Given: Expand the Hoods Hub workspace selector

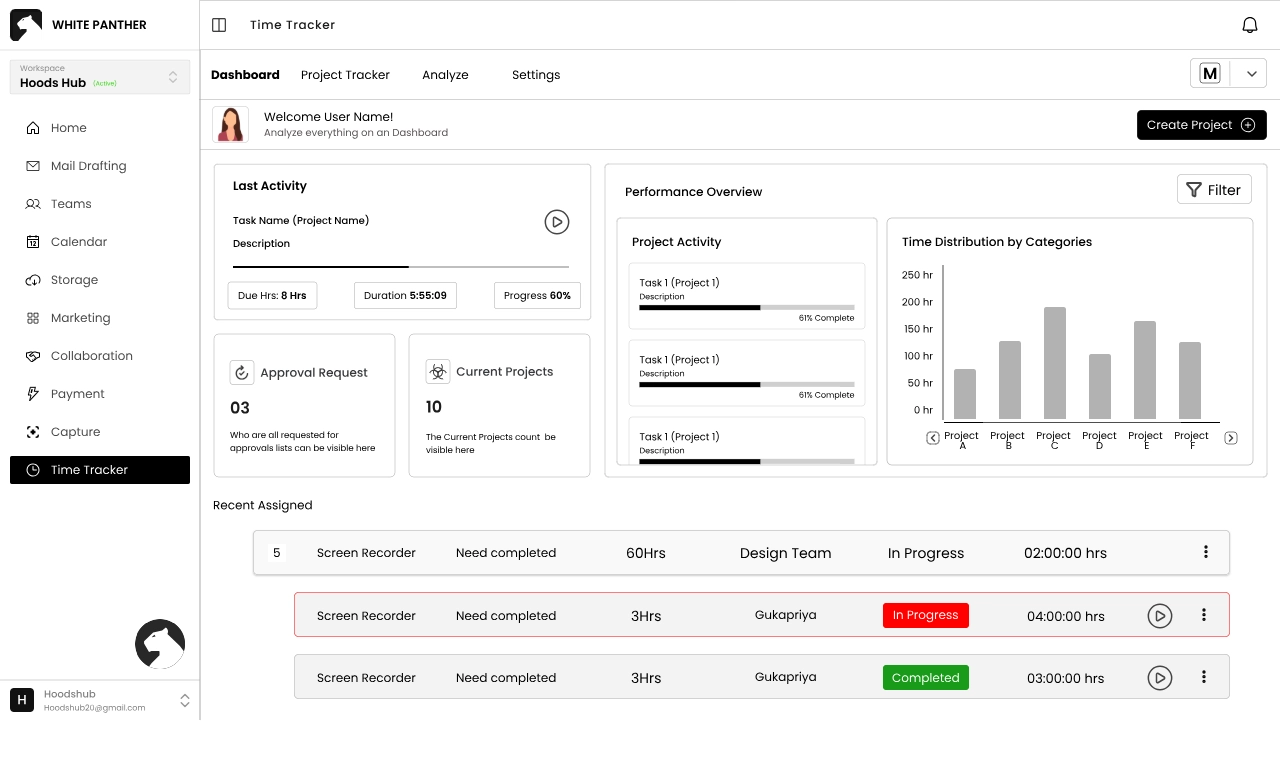Looking at the screenshot, I should (x=173, y=78).
